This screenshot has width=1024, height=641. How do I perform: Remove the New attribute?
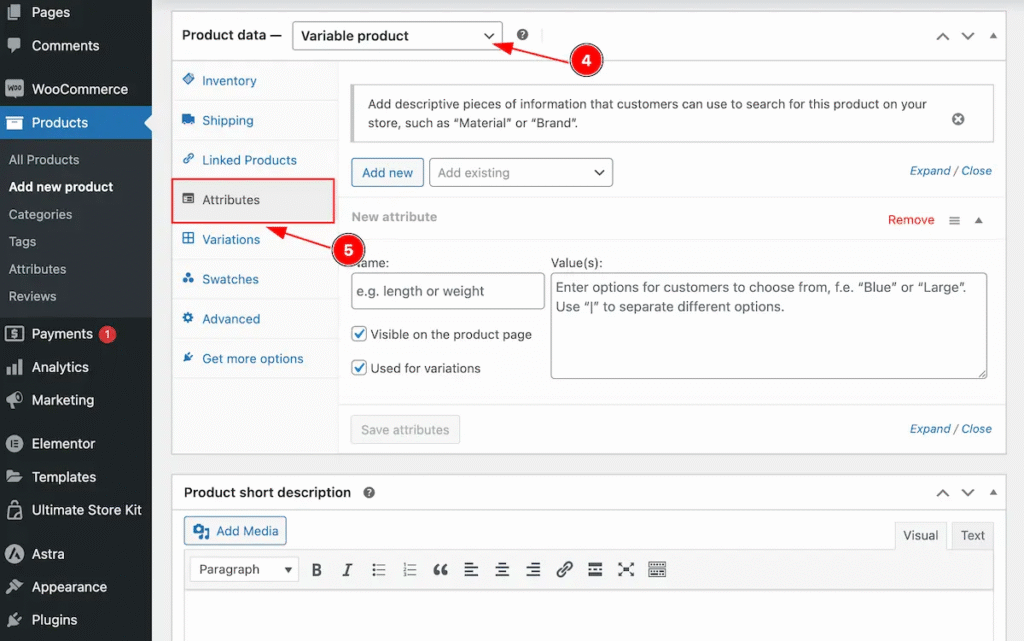coord(911,221)
